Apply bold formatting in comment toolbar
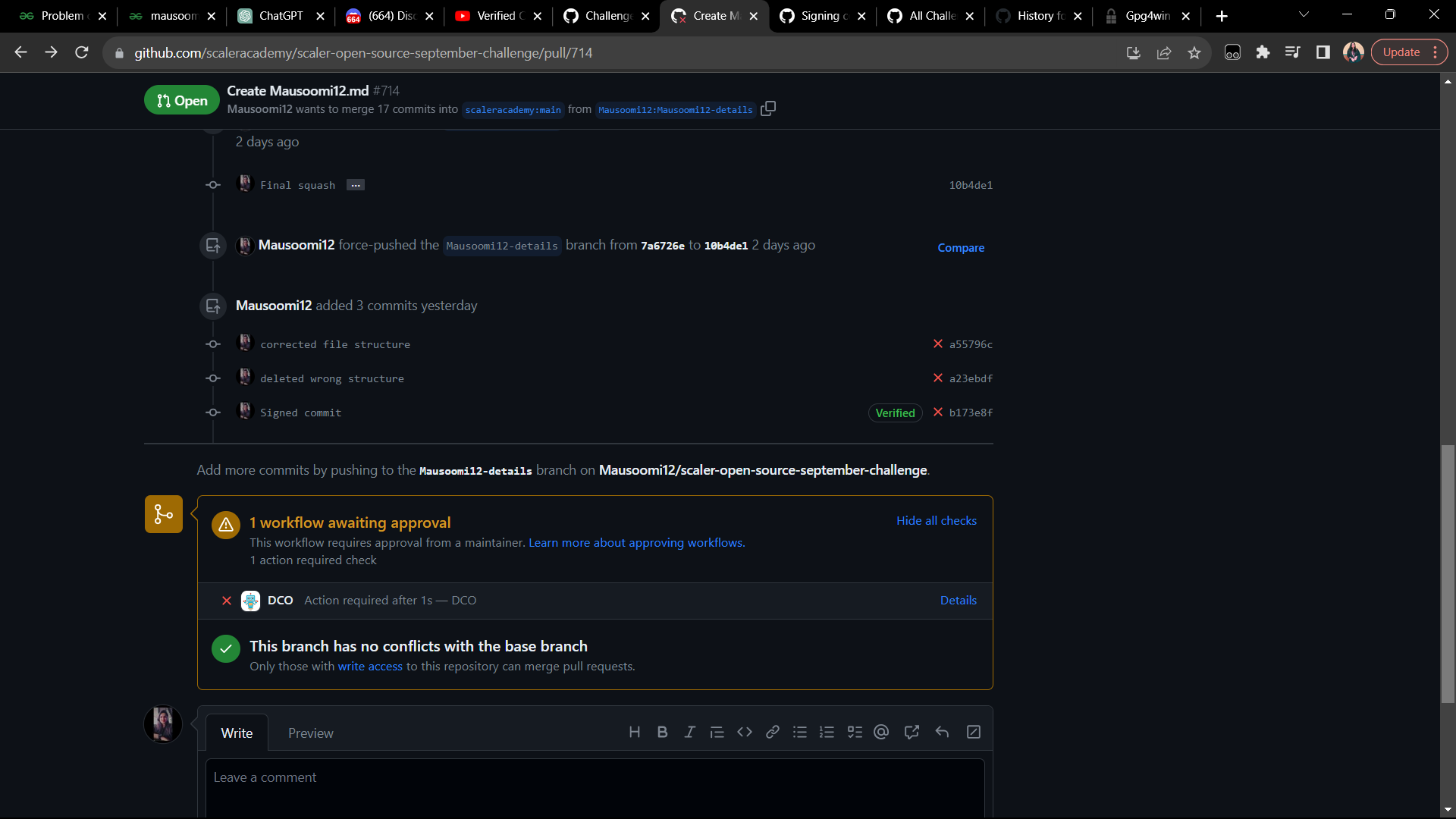 pos(662,732)
